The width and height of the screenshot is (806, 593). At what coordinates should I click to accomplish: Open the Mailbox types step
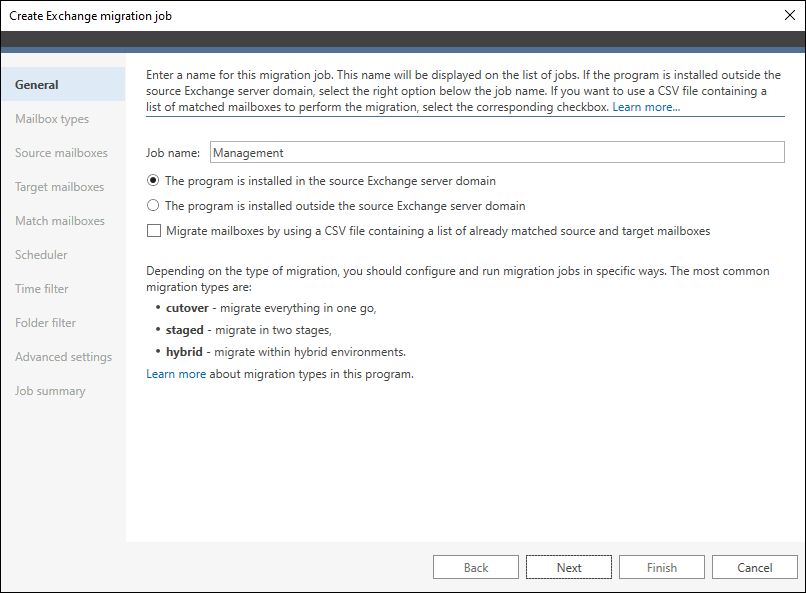tap(52, 119)
